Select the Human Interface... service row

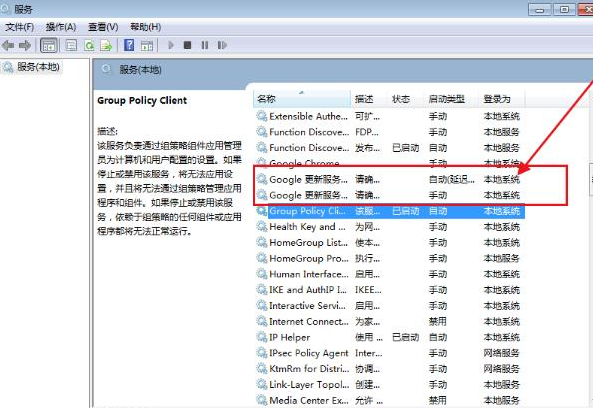[x=389, y=274]
